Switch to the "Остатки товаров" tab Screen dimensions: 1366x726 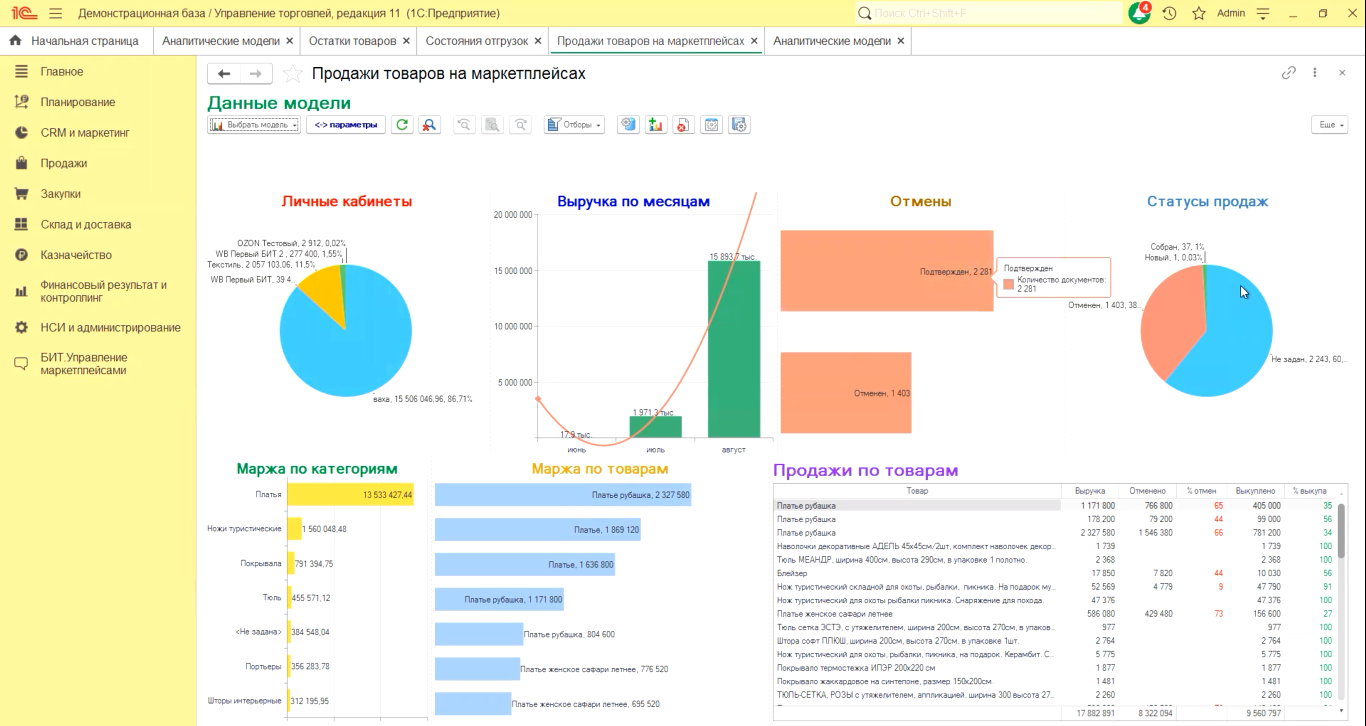tap(352, 41)
